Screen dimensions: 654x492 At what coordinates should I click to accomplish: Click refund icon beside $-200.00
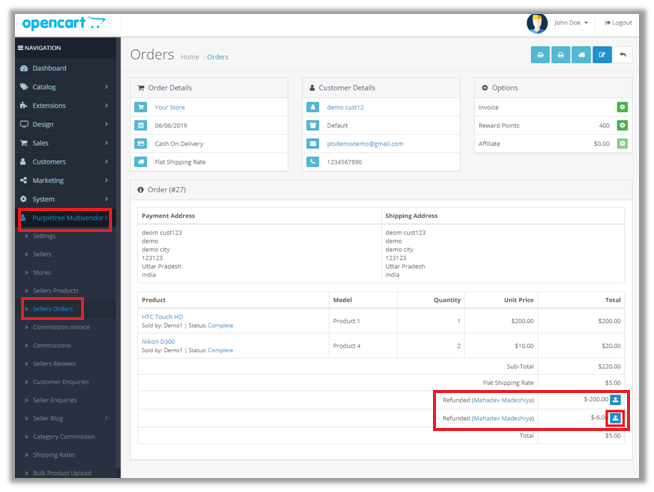615,399
